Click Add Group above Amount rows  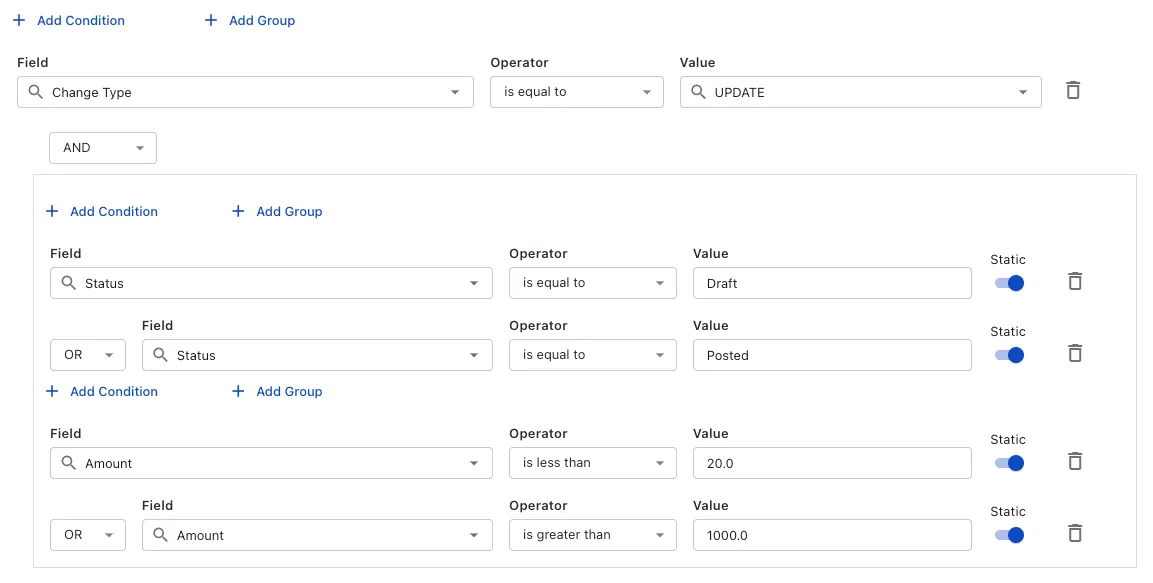tap(277, 391)
